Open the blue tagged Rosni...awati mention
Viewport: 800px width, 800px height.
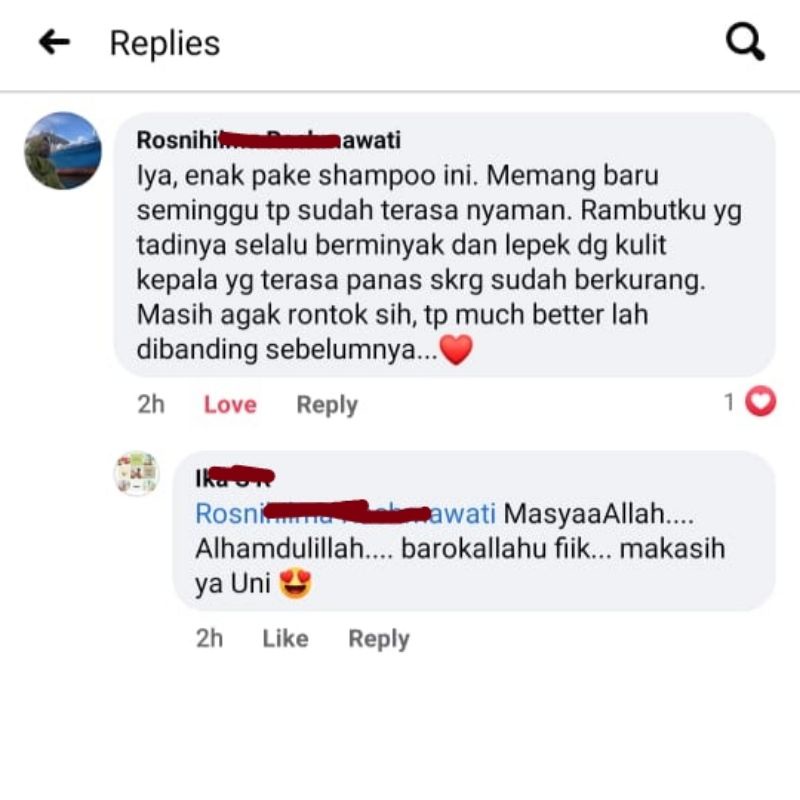(345, 513)
